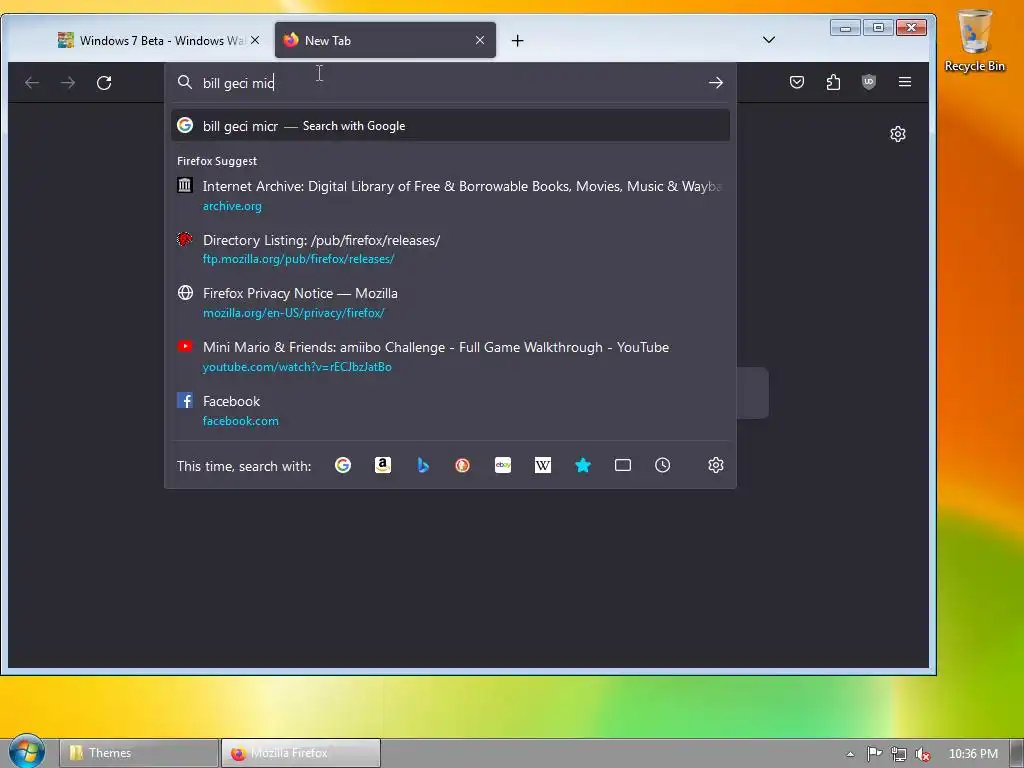Search this time with Wikipedia
Viewport: 1024px width, 768px height.
coord(543,465)
